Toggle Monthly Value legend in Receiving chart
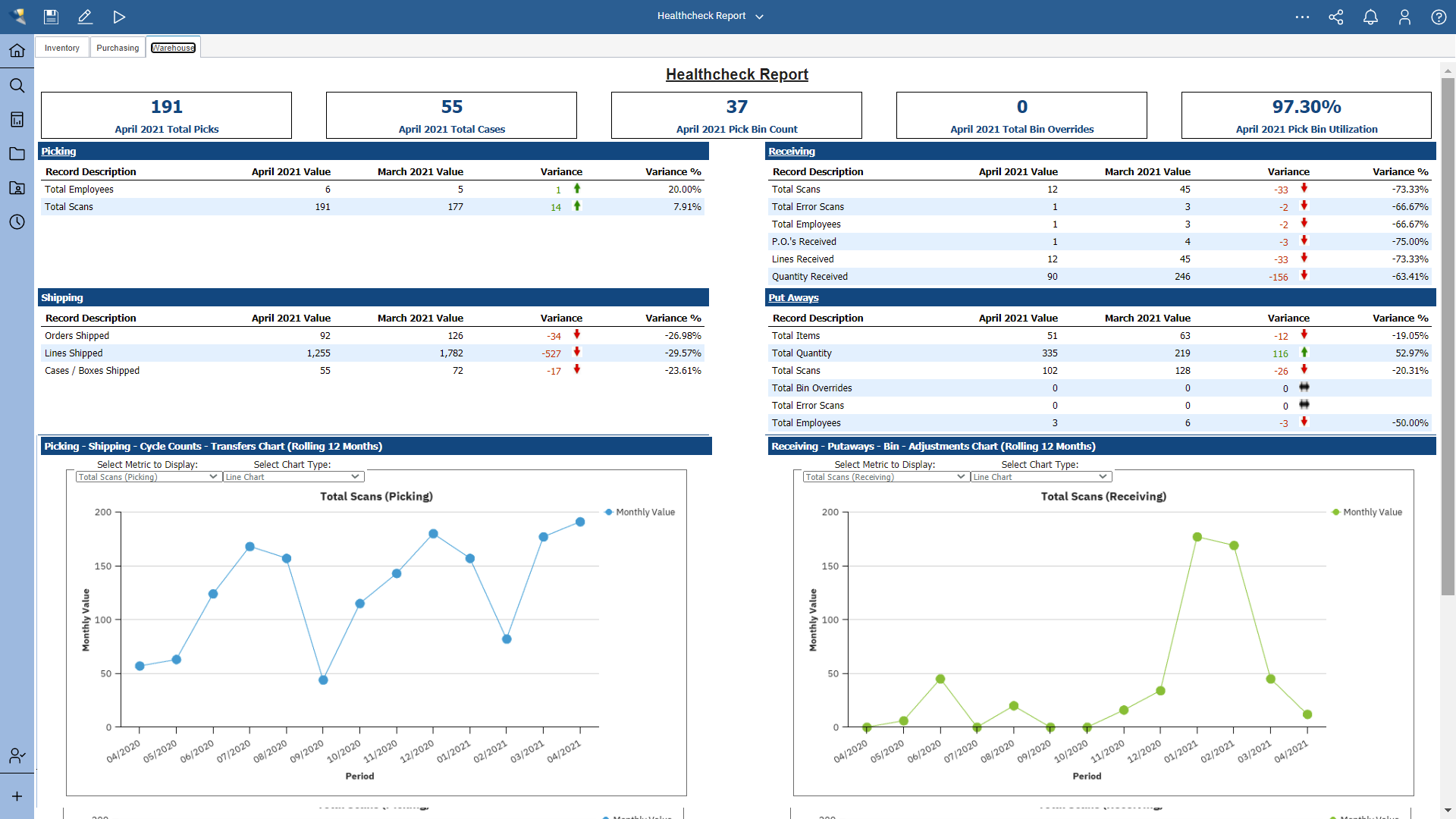The width and height of the screenshot is (1456, 819). coord(1367,512)
